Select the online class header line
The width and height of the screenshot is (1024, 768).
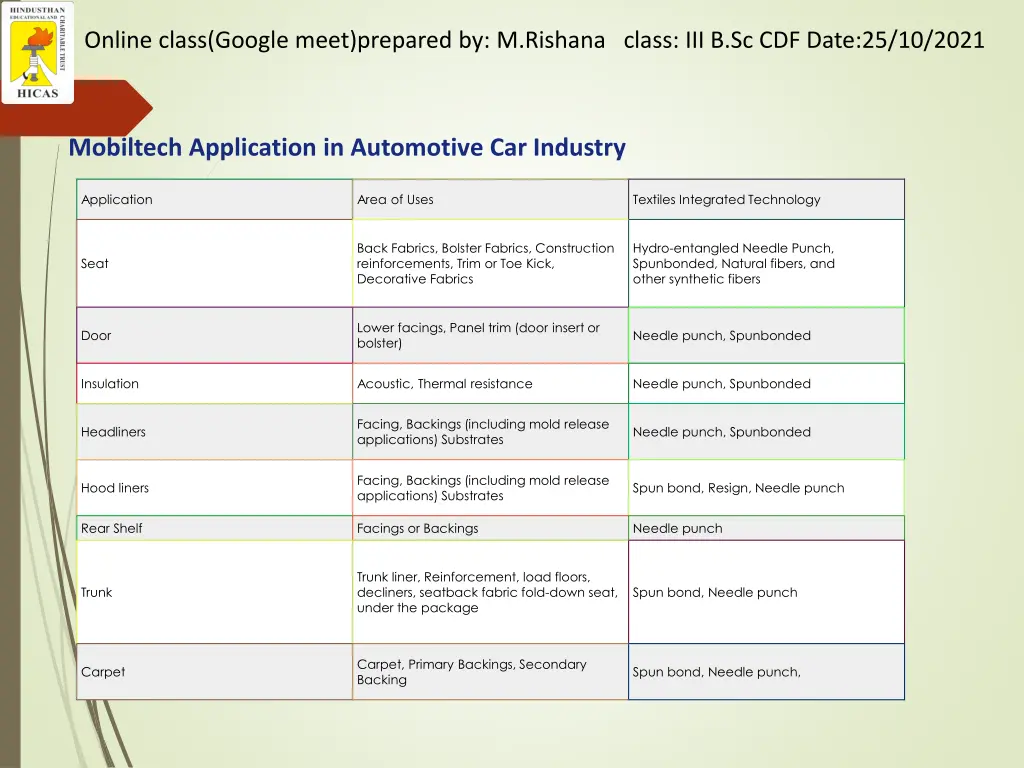click(534, 40)
